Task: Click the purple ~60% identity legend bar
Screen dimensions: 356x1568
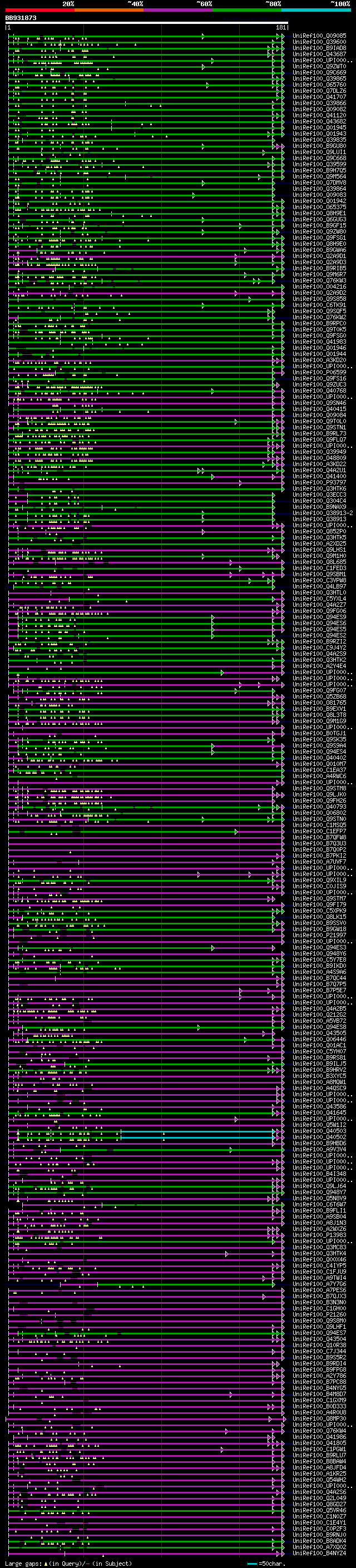Action: (179, 10)
